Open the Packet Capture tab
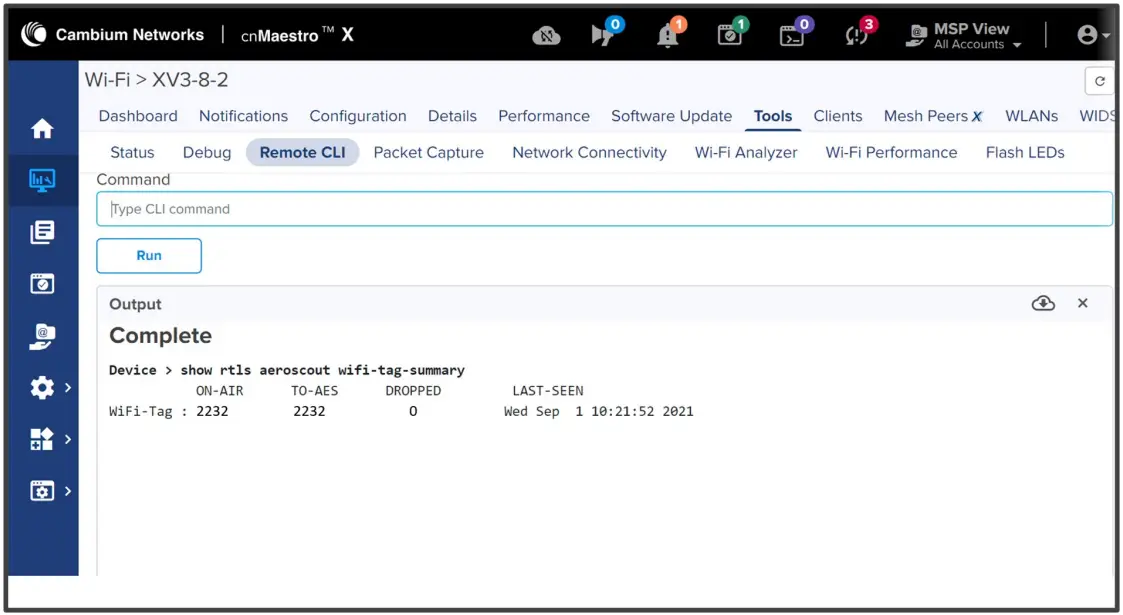The width and height of the screenshot is (1123, 615). point(428,152)
